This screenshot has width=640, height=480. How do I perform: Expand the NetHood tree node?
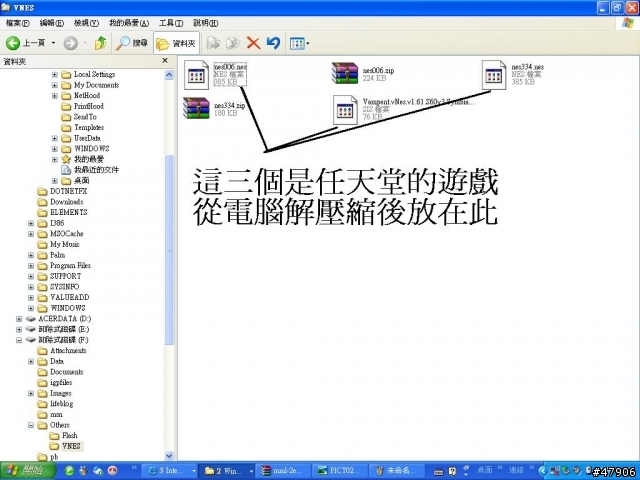pyautogui.click(x=55, y=96)
